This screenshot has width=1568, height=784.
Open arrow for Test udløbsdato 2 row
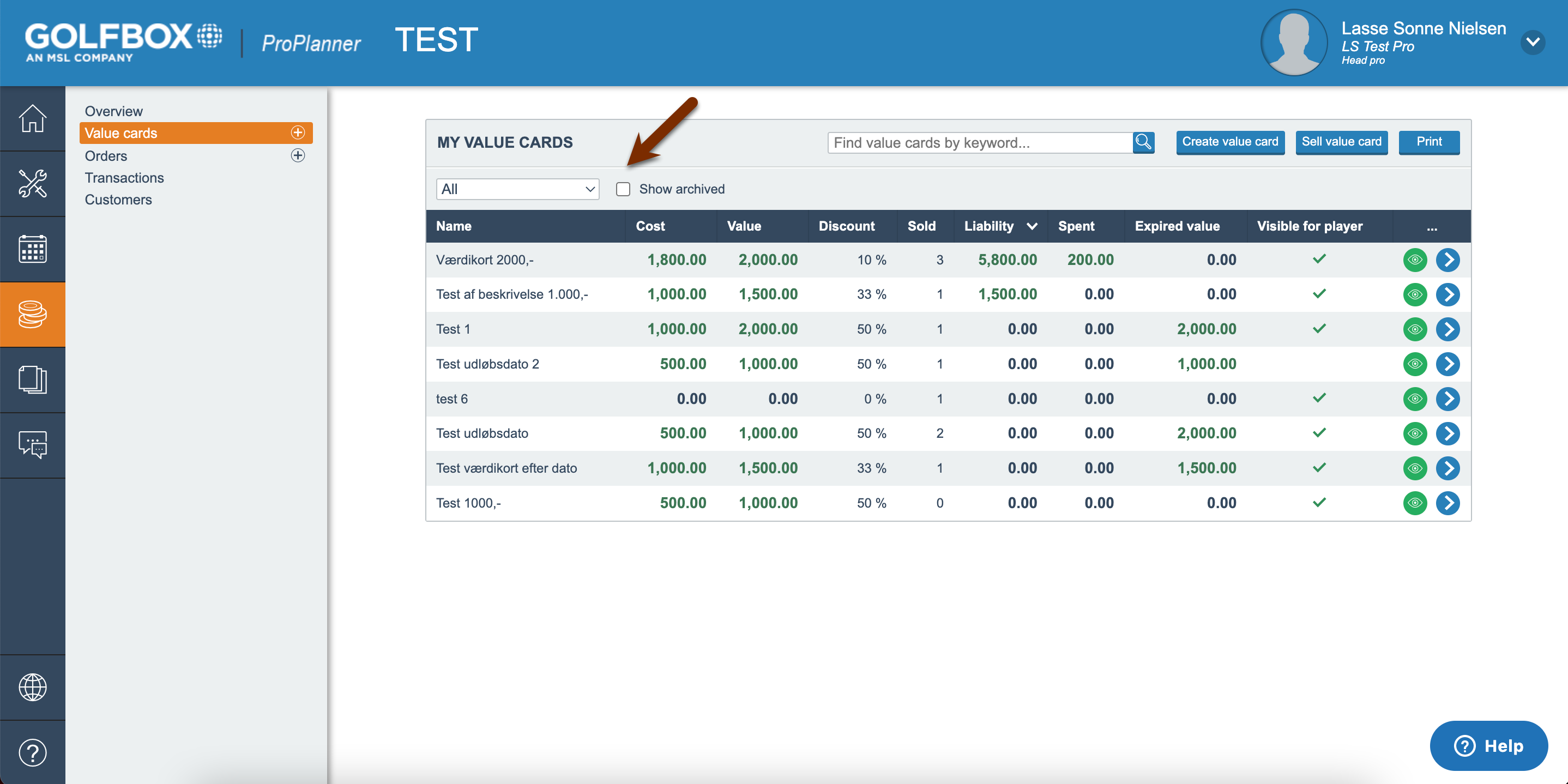click(x=1448, y=364)
